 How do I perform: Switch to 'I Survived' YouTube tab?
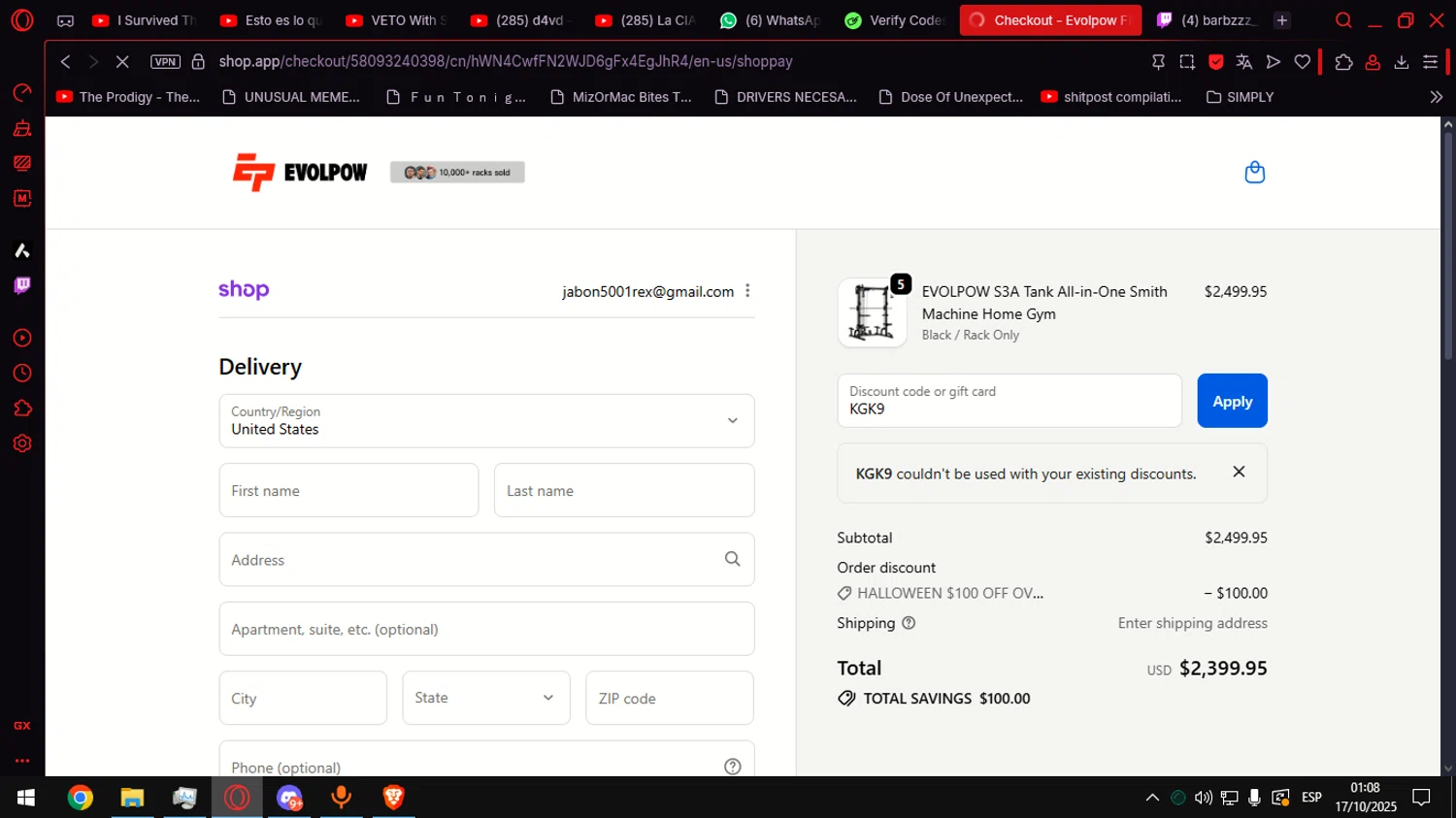click(144, 20)
